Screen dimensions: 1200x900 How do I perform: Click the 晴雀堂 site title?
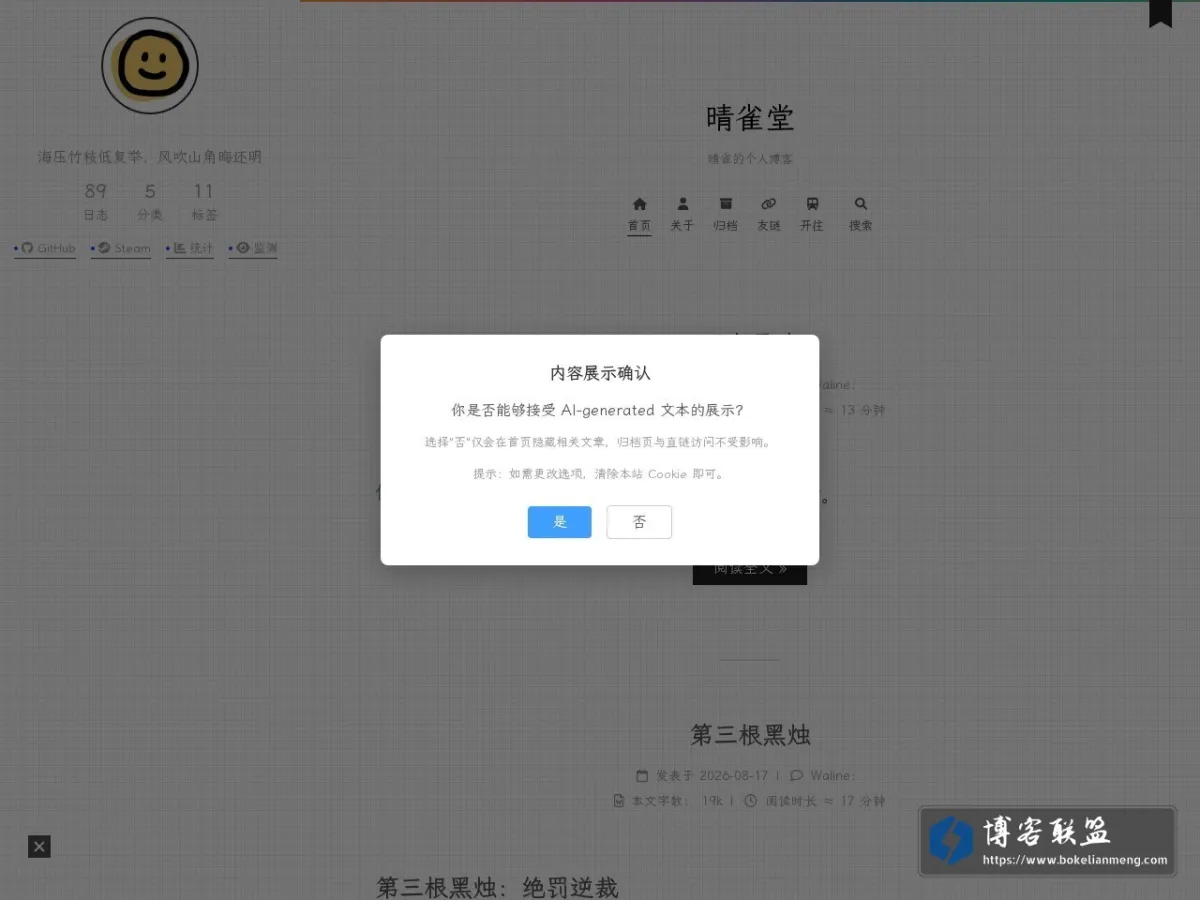[x=750, y=118]
